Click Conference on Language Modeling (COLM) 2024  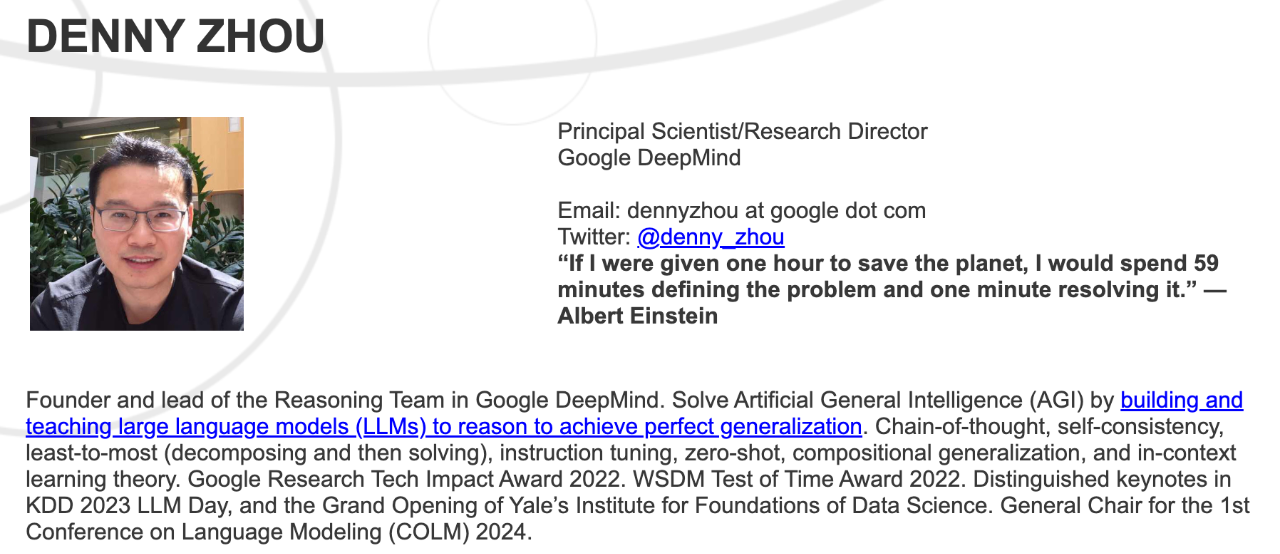(x=277, y=531)
